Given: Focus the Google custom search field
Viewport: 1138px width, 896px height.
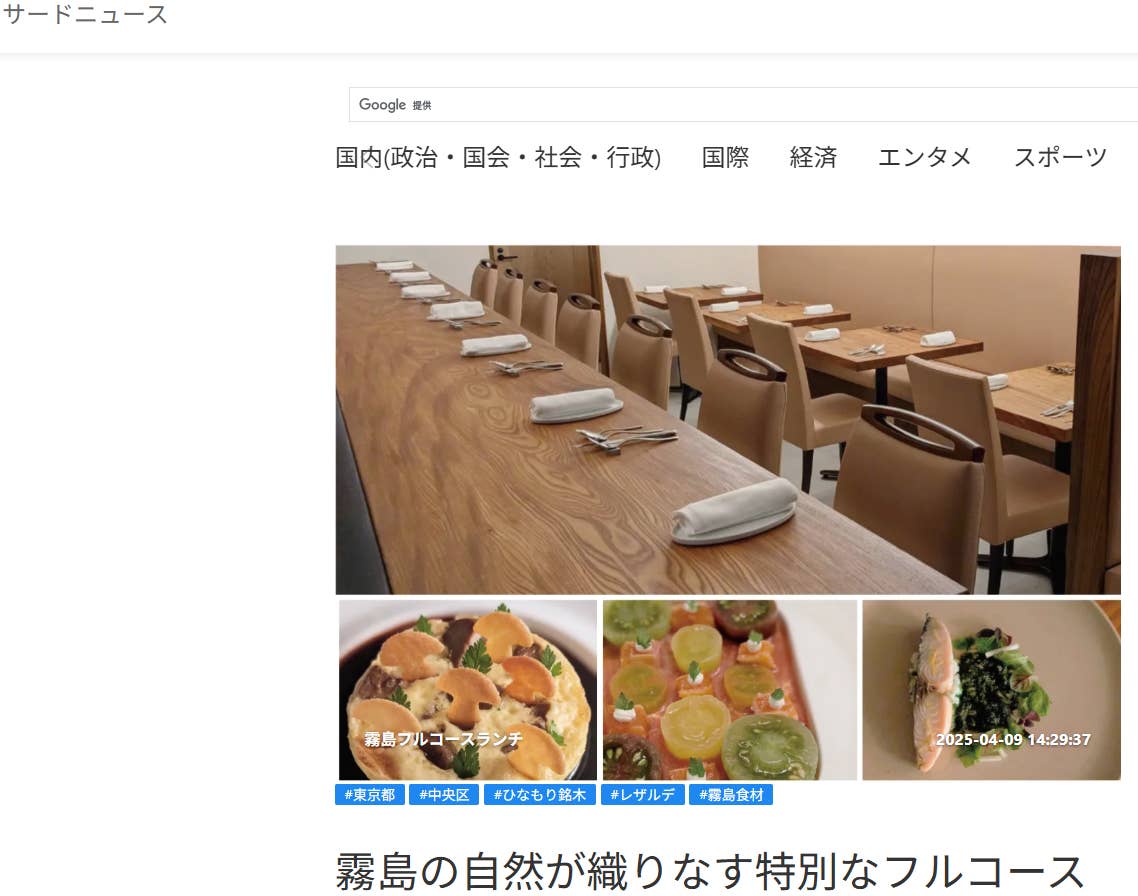Looking at the screenshot, I should tap(744, 105).
